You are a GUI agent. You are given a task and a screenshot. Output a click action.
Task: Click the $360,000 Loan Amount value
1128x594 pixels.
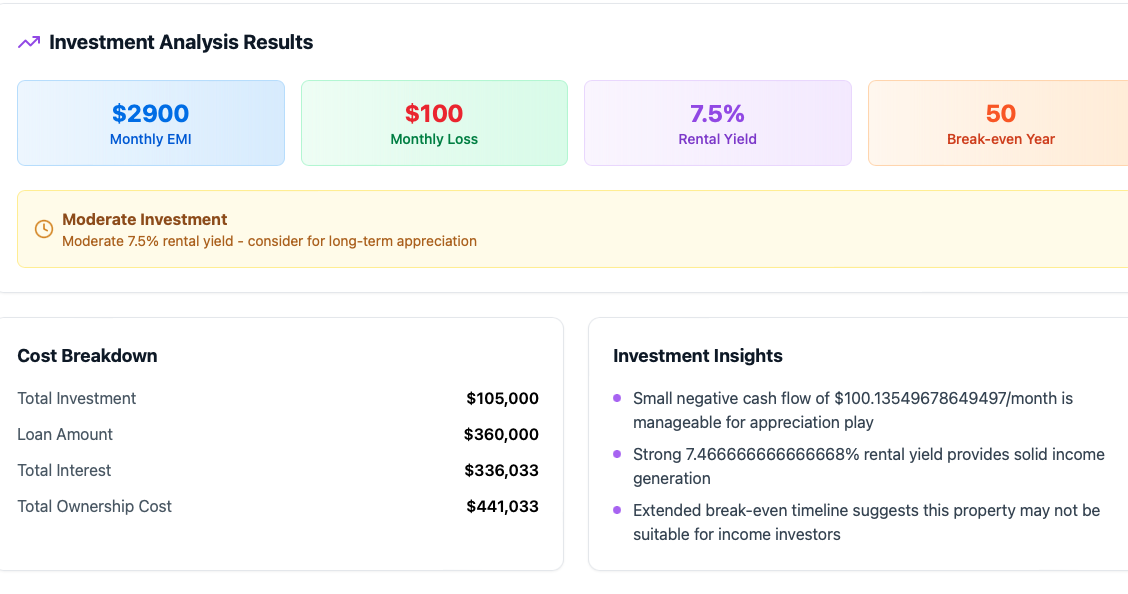tap(501, 434)
